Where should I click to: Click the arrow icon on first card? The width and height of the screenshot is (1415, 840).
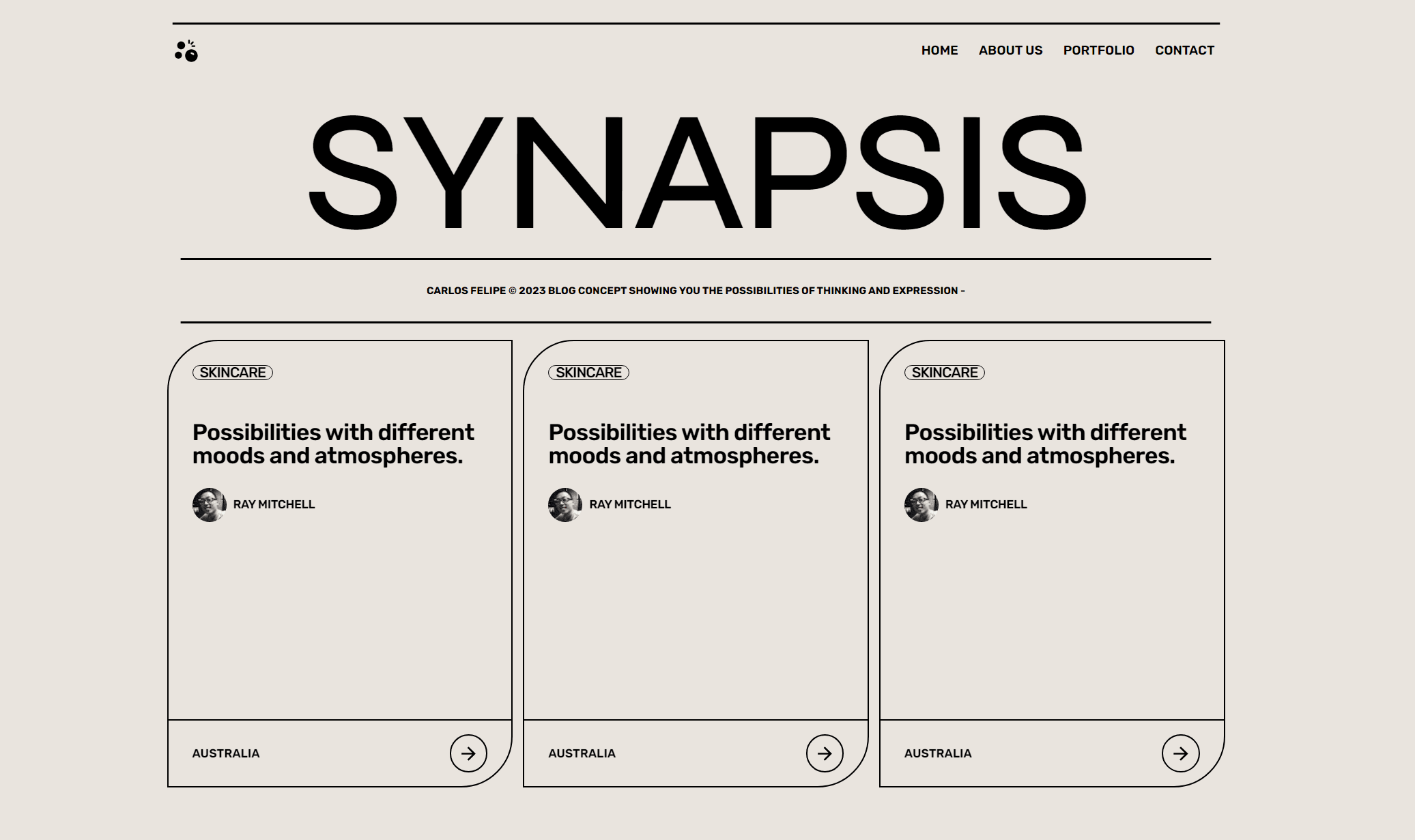467,753
